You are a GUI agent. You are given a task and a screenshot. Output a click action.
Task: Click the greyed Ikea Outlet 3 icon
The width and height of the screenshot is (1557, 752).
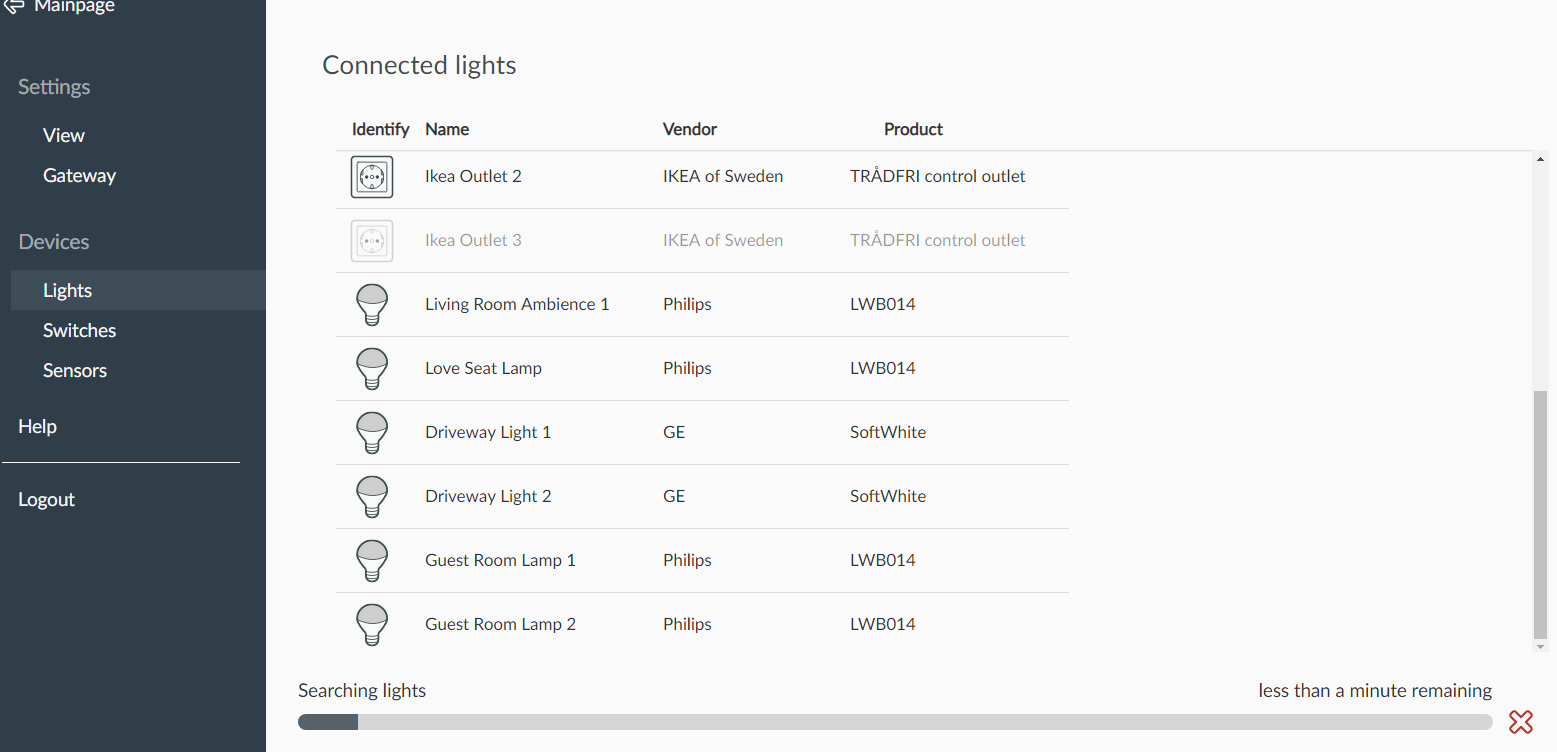tap(372, 241)
